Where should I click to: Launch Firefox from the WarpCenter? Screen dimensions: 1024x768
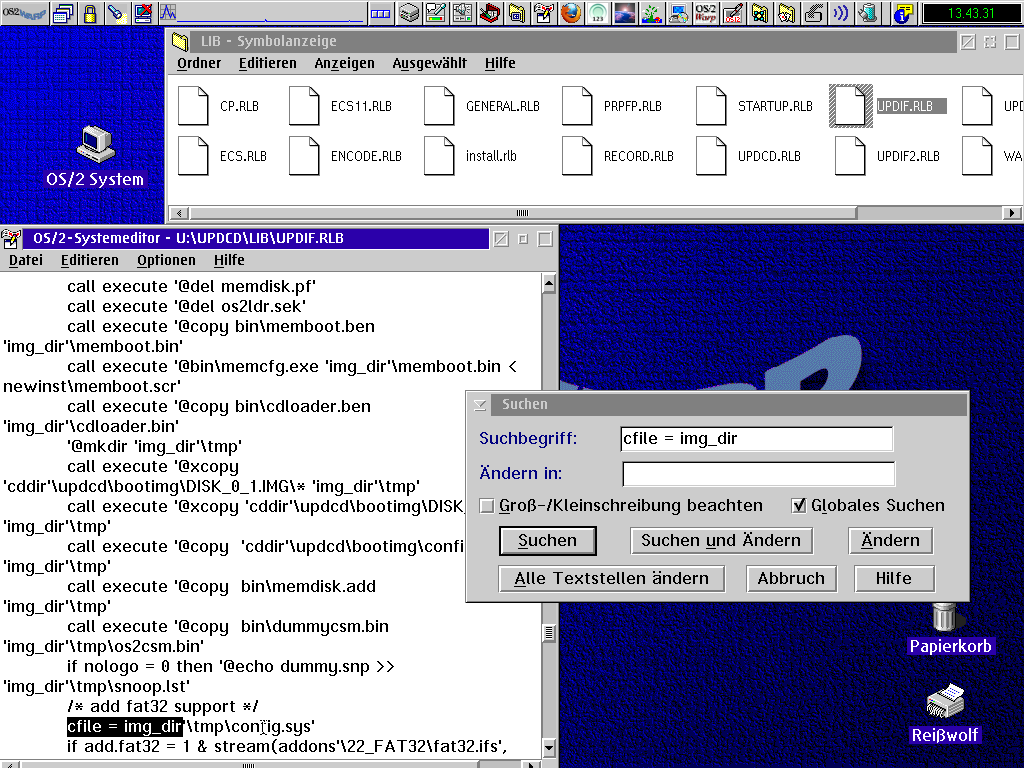pyautogui.click(x=571, y=13)
